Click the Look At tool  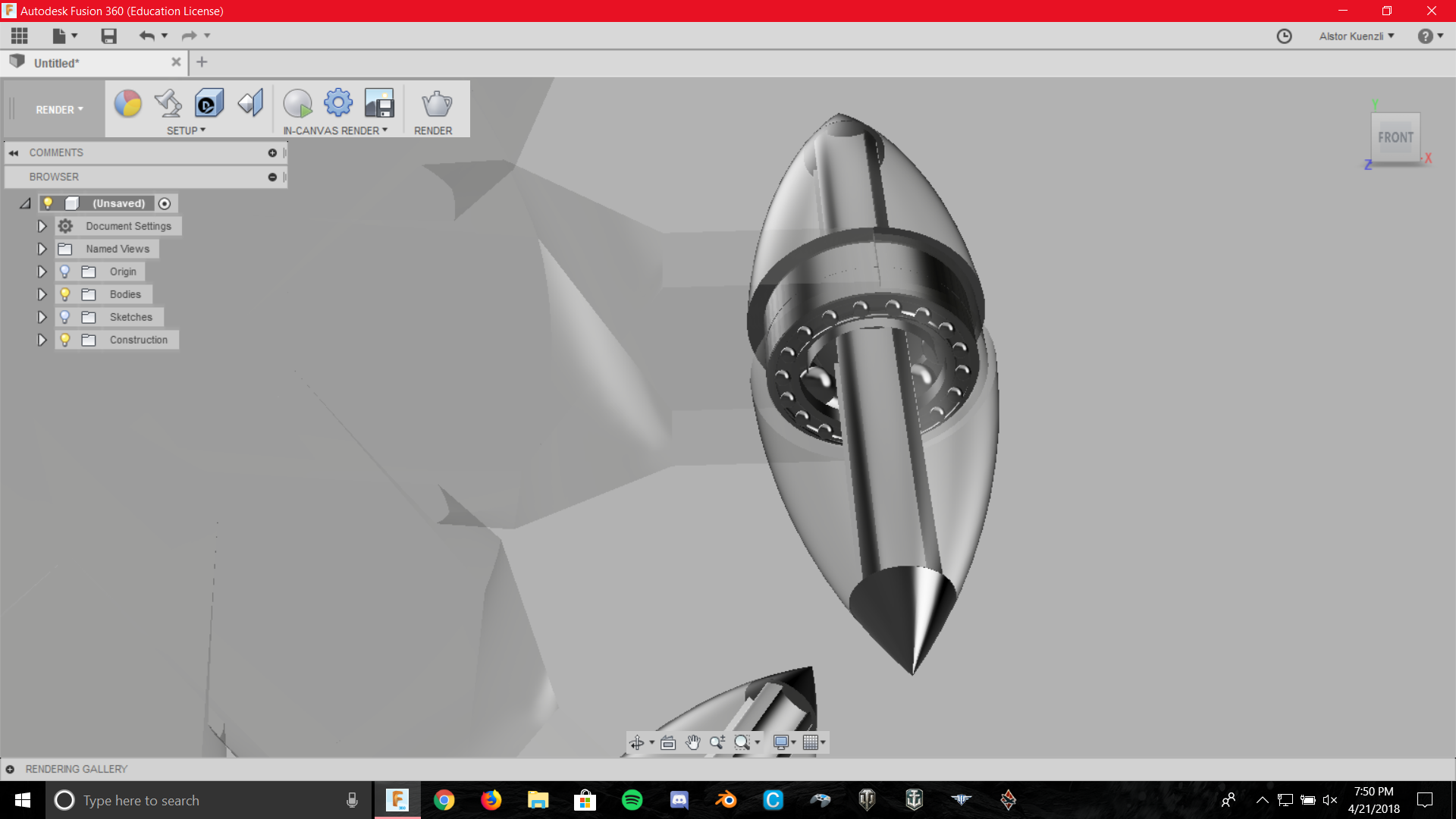point(668,742)
